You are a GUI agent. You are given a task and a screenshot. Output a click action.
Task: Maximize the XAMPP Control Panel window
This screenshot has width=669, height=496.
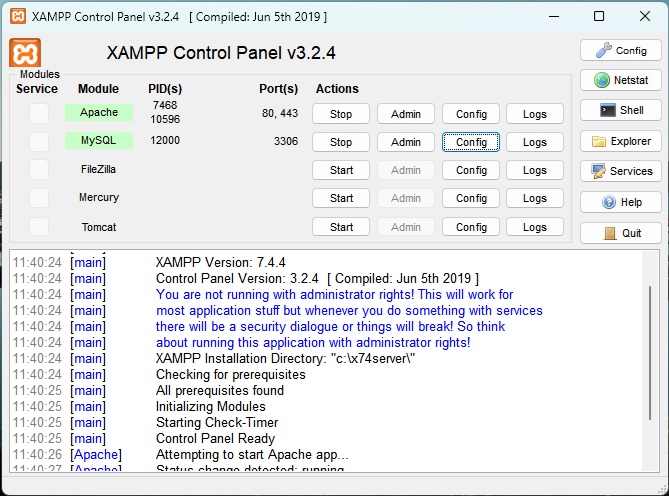coord(599,16)
